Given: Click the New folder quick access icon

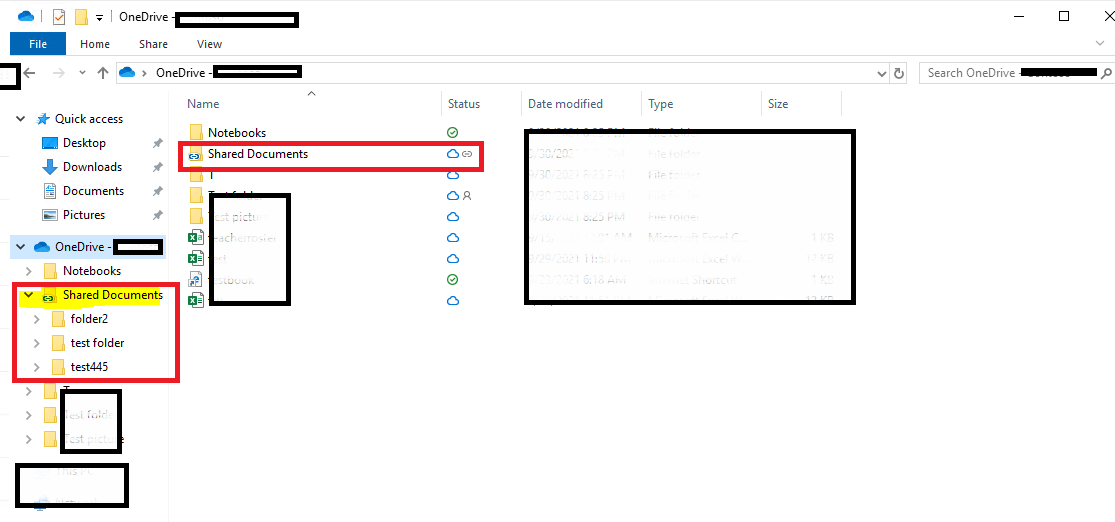Looking at the screenshot, I should [x=81, y=16].
